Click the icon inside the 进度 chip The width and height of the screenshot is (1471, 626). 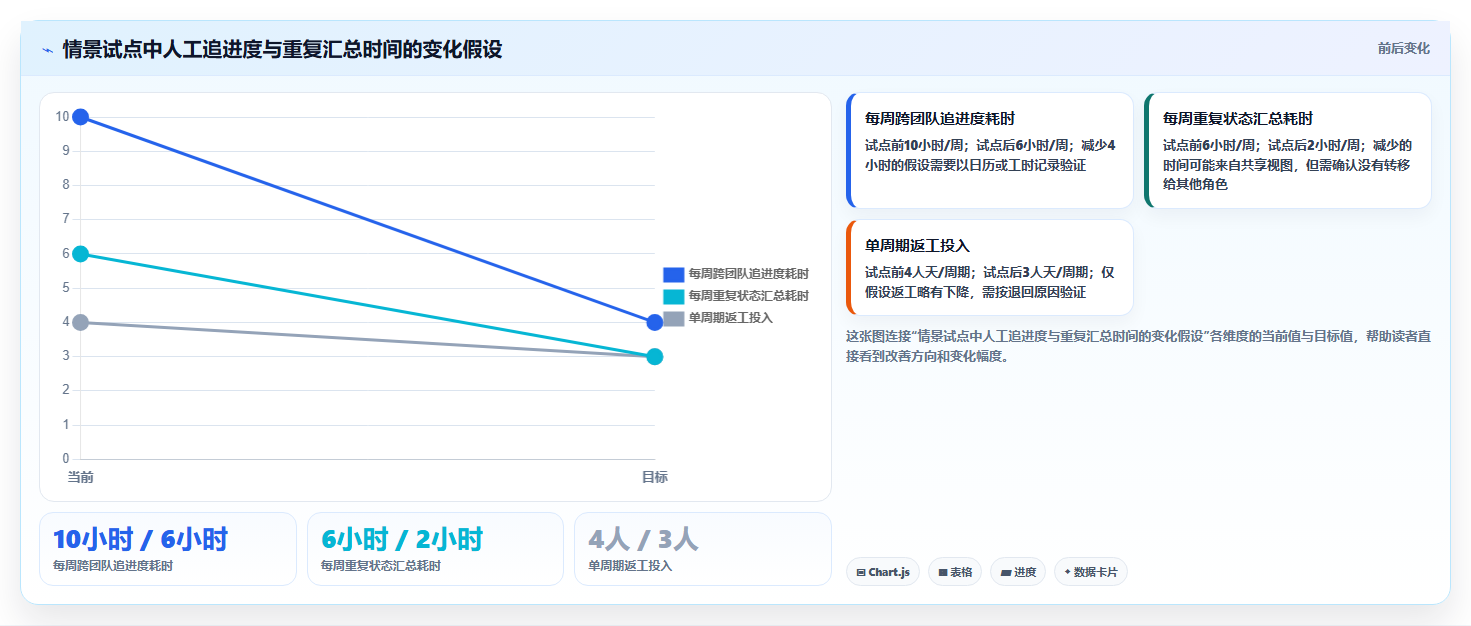coord(1006,573)
